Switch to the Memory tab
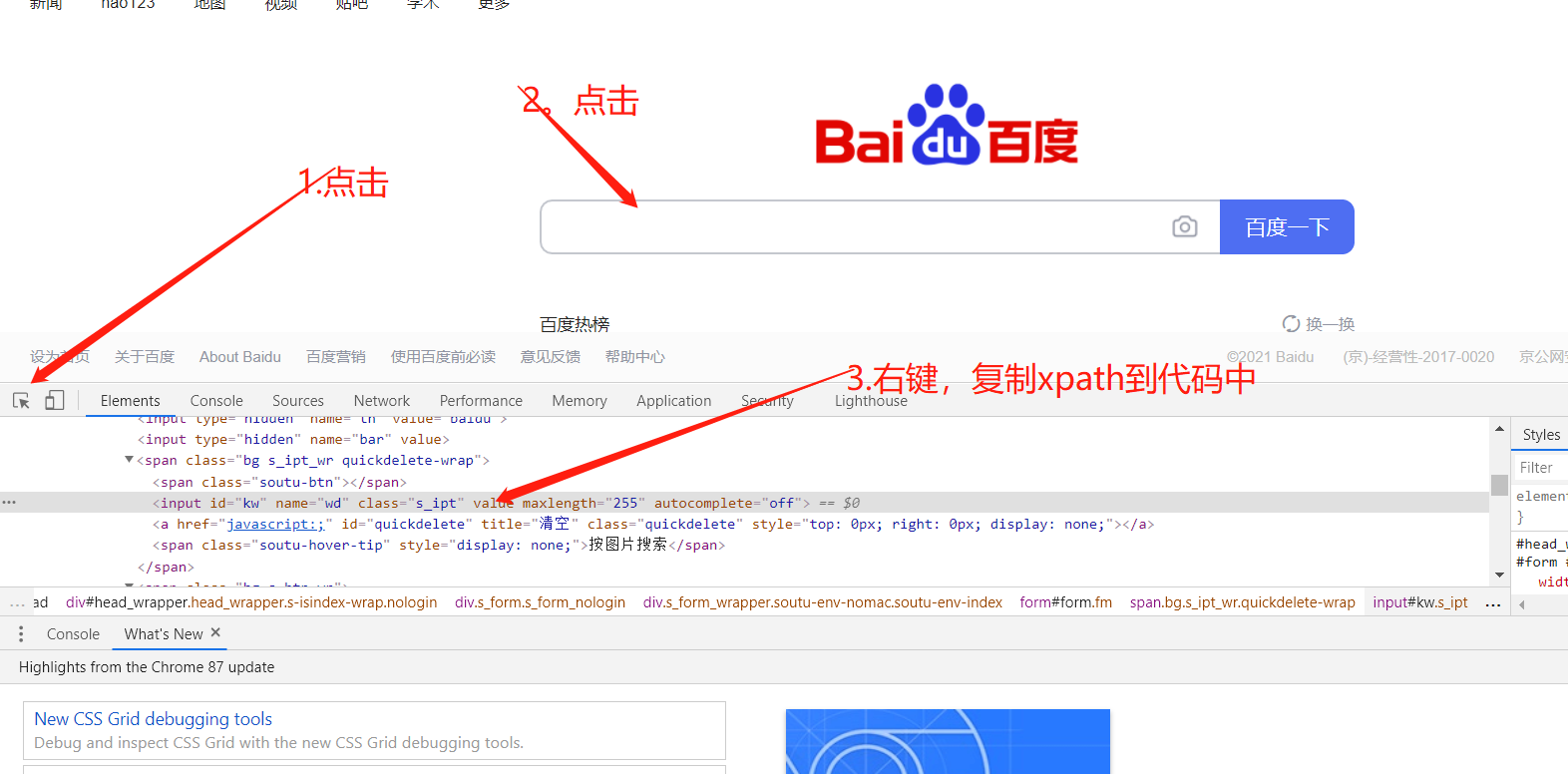This screenshot has height=774, width=1568. click(x=580, y=400)
